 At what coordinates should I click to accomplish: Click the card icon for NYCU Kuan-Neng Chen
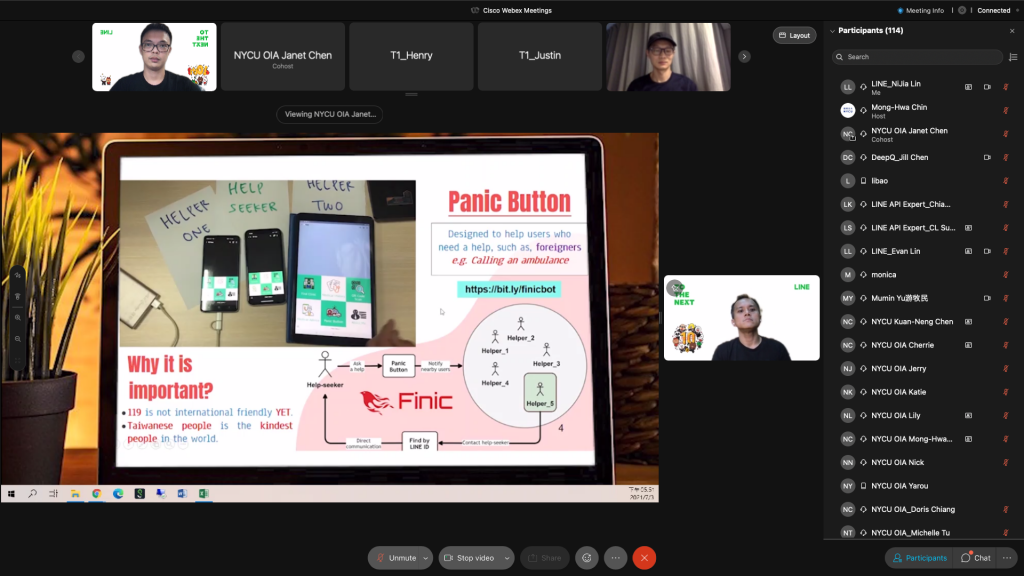click(x=968, y=322)
